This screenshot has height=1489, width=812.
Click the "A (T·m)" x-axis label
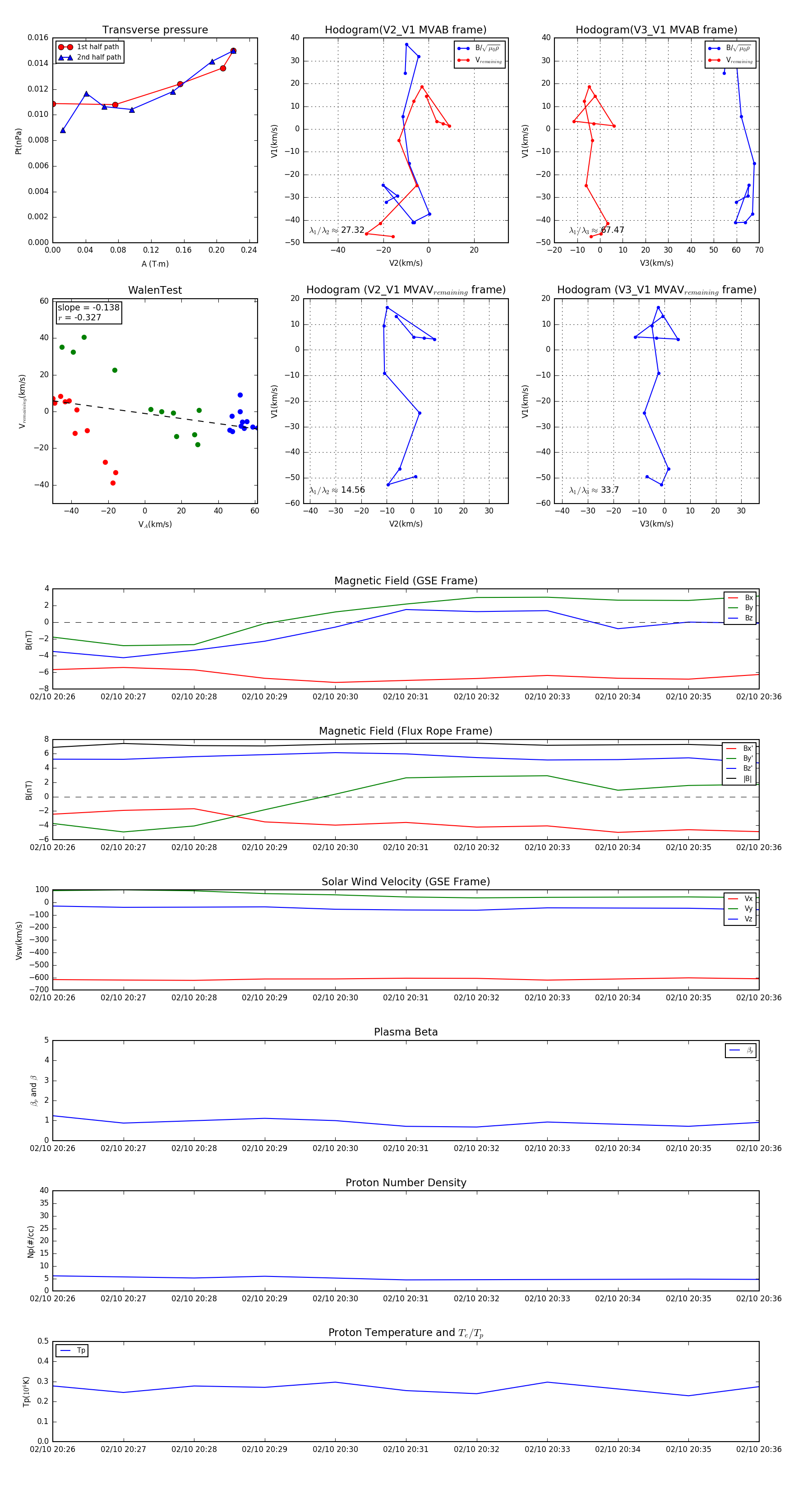tap(155, 264)
